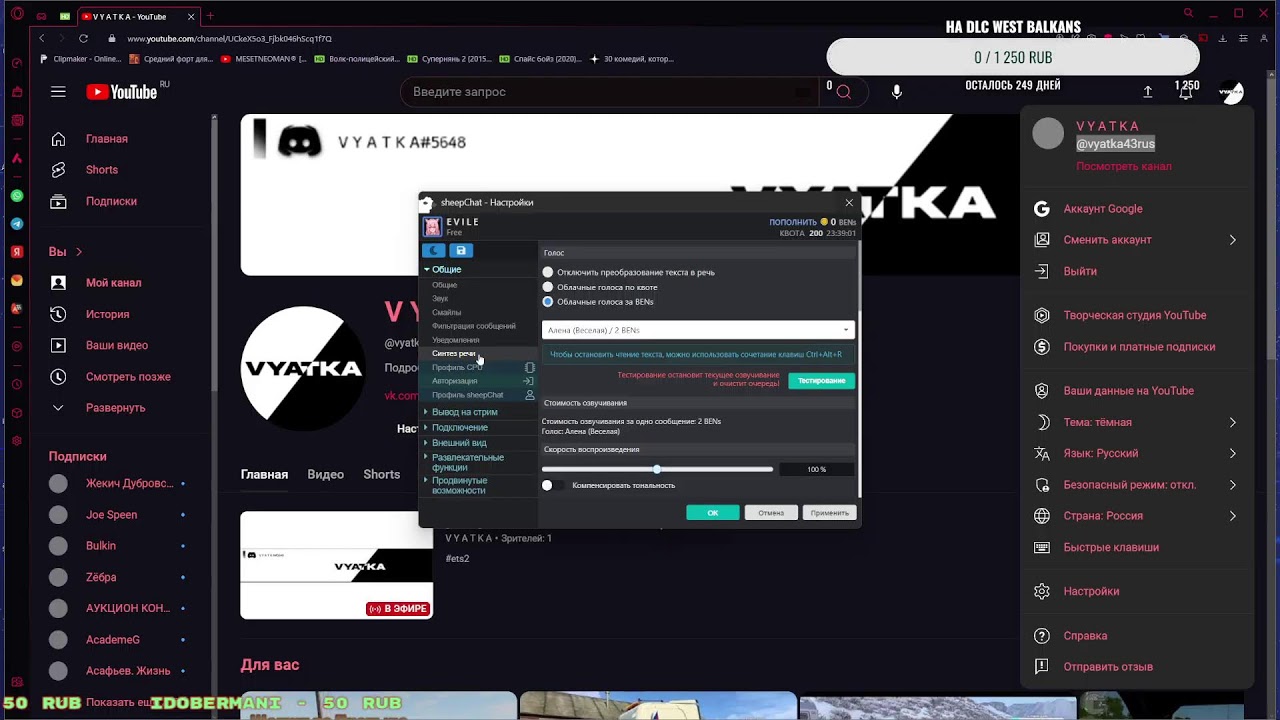
Task: Toggle Компенсировать тональность switch
Action: pos(552,485)
